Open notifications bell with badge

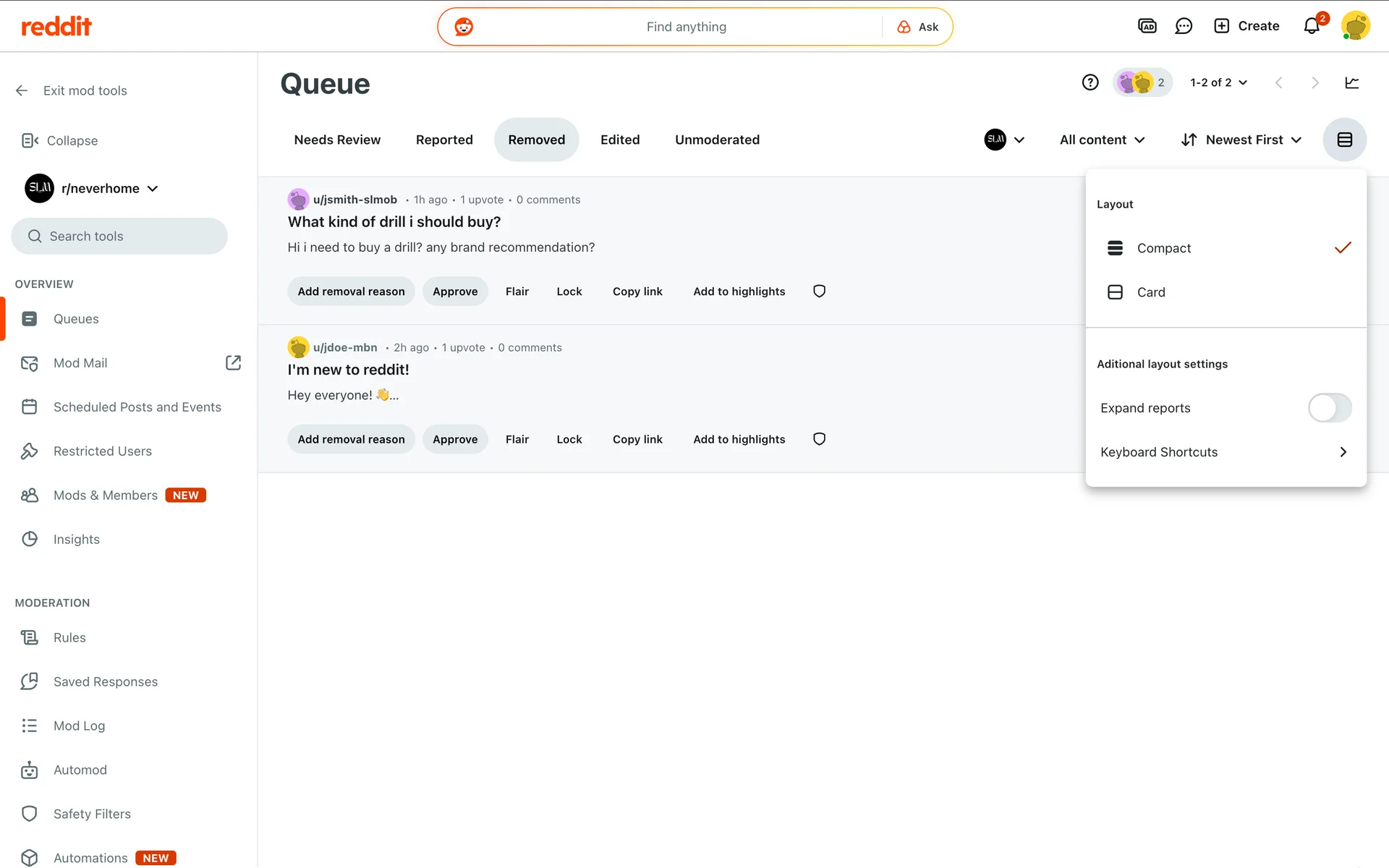coord(1312,26)
